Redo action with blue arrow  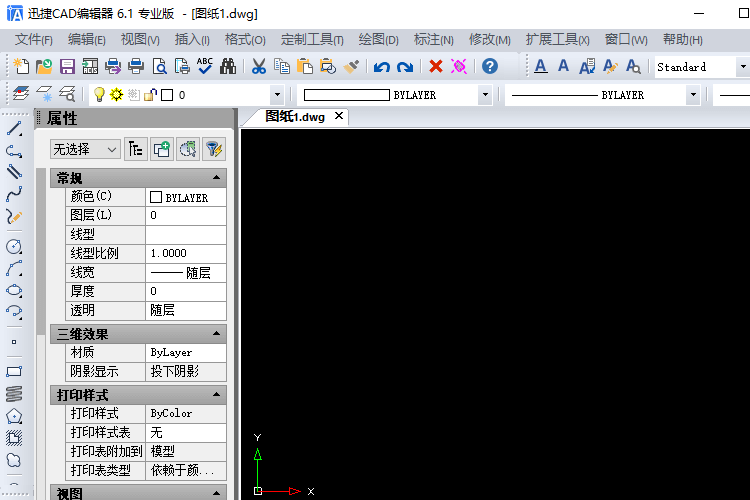[405, 67]
